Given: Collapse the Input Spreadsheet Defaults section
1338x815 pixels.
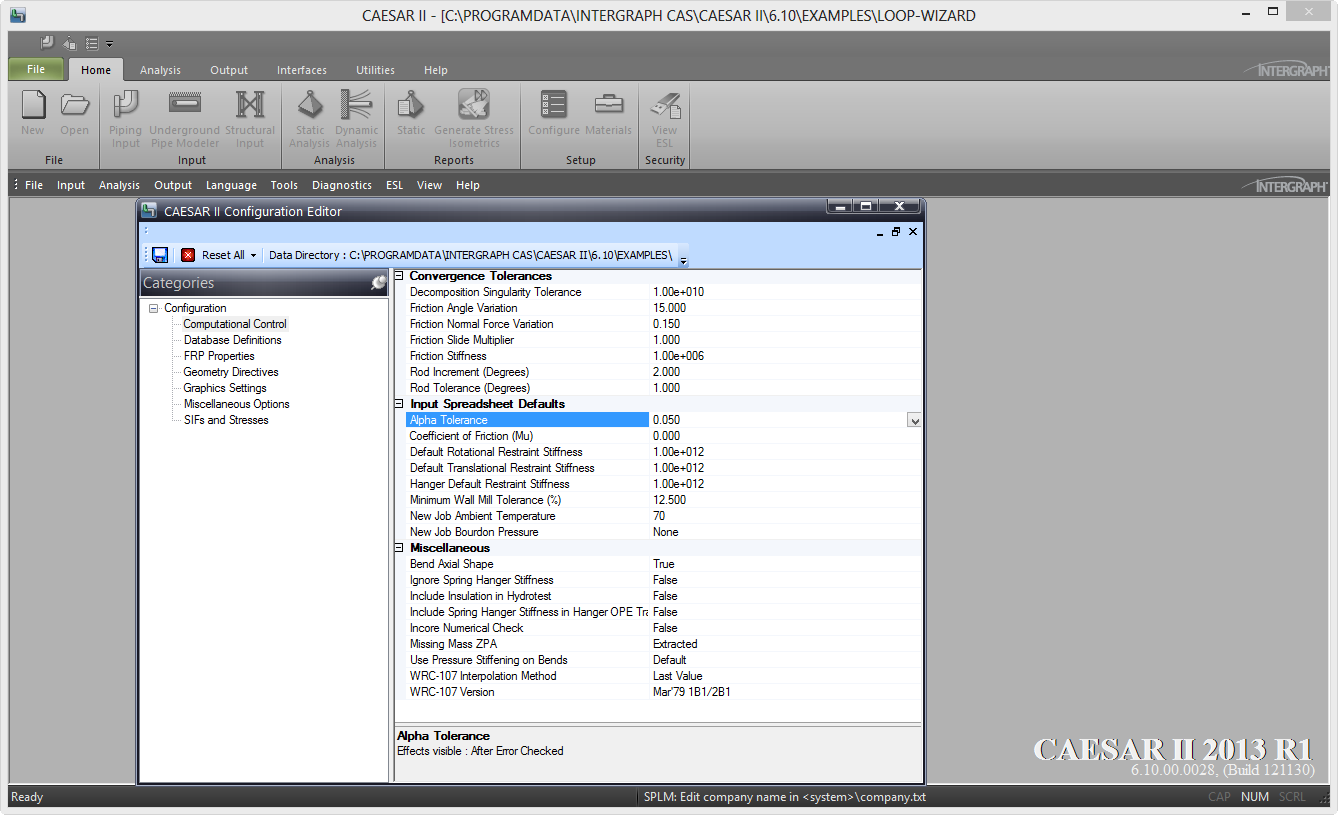Looking at the screenshot, I should coord(399,404).
